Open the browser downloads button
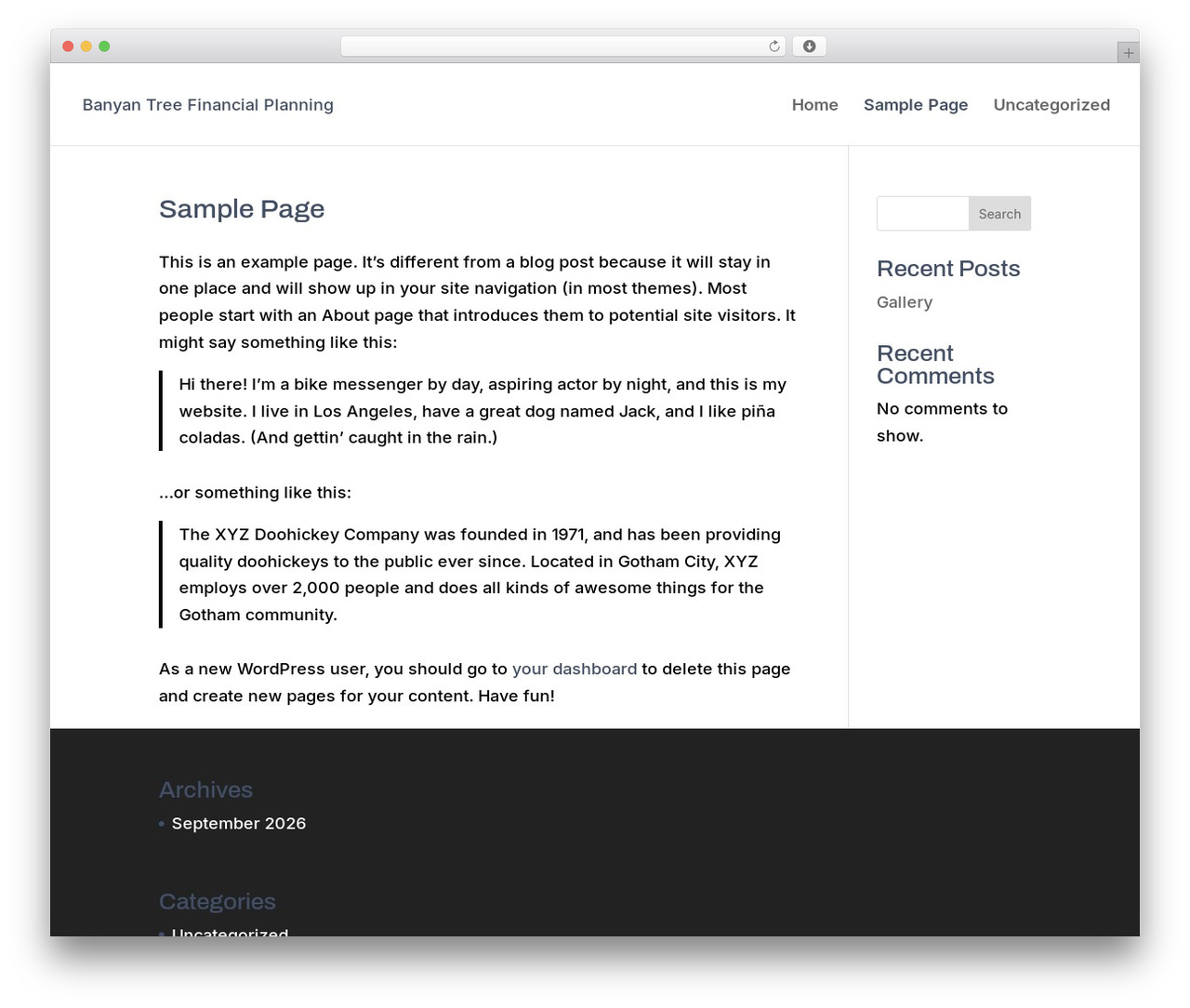This screenshot has width=1190, height=1008. tap(809, 46)
